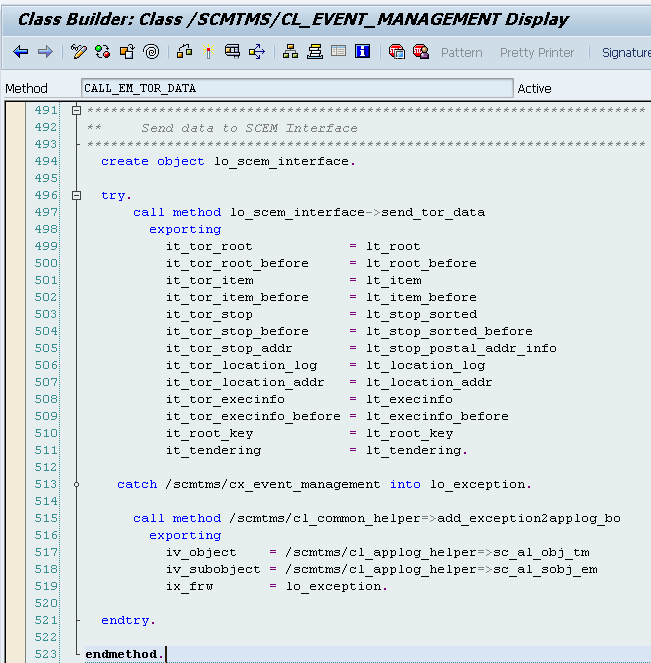Image resolution: width=651 pixels, height=663 pixels.
Task: Click 'lt_item_before' on line 502
Action: pyautogui.click(x=421, y=297)
